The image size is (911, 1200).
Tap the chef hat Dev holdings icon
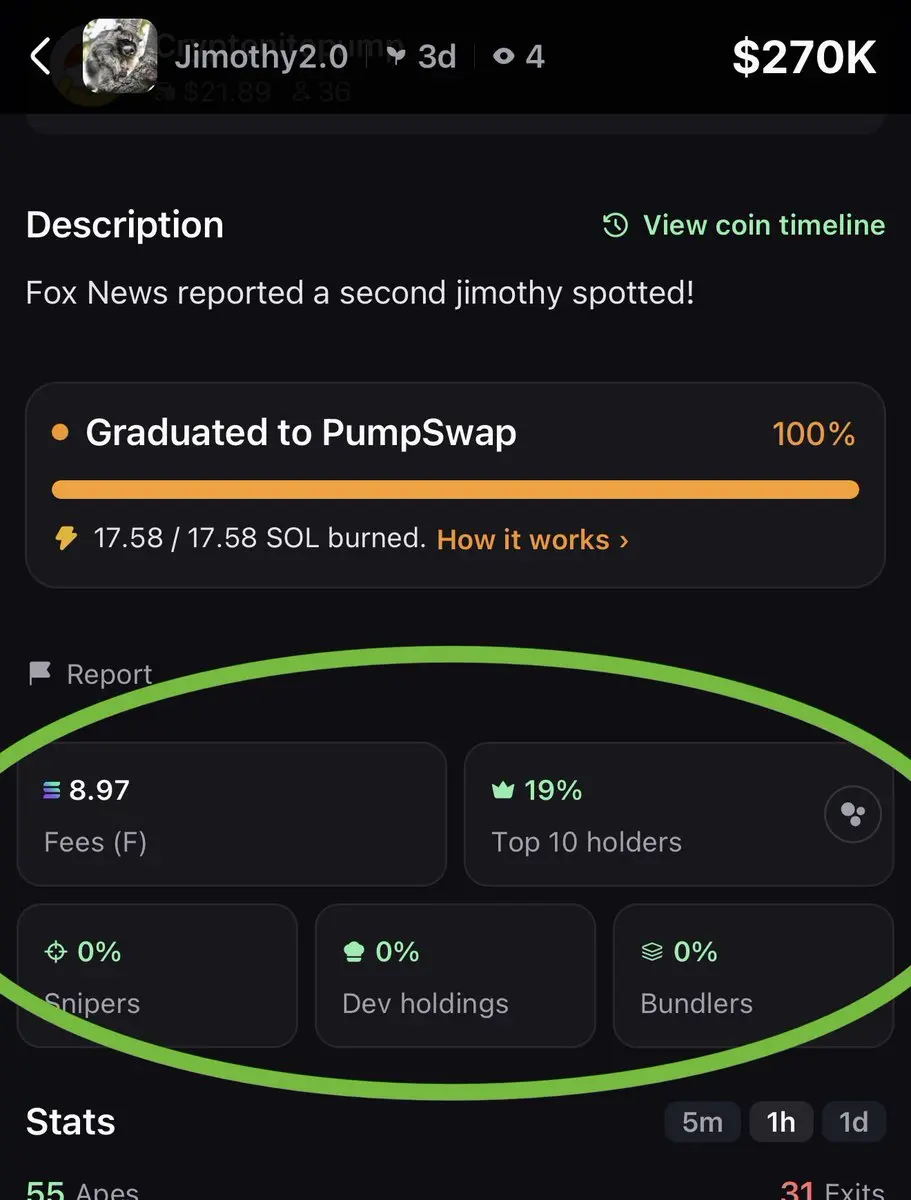(354, 952)
